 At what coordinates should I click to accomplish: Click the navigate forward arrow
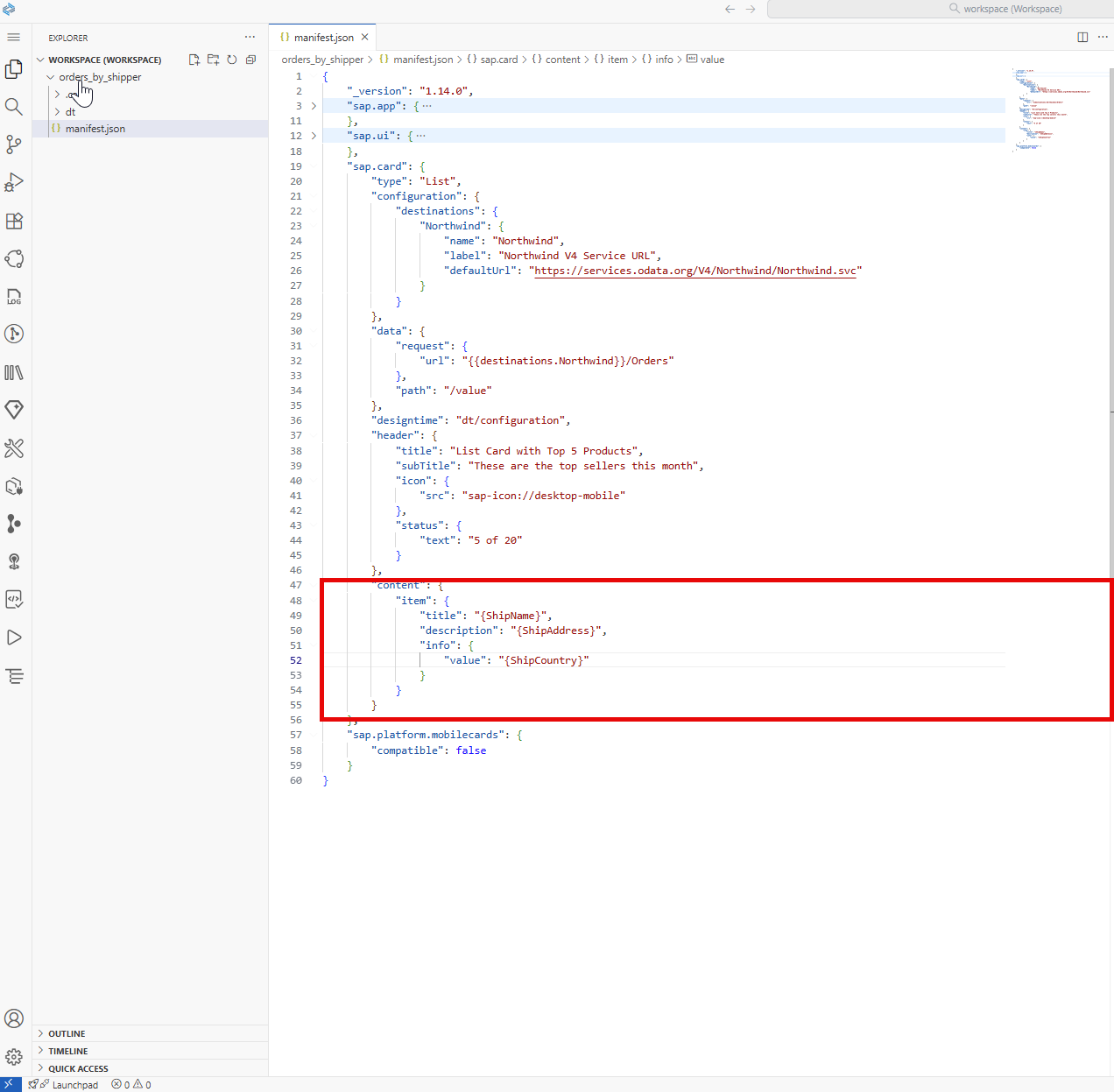pos(751,9)
